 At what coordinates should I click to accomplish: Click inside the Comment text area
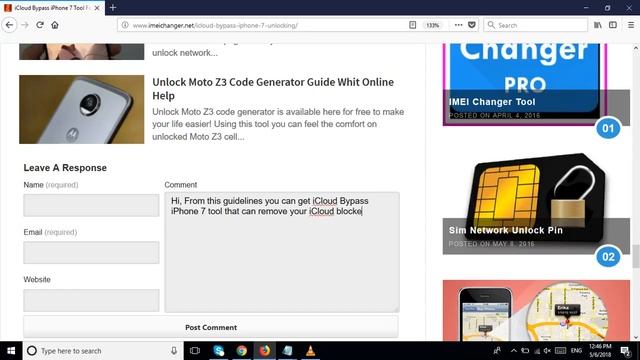(282, 252)
